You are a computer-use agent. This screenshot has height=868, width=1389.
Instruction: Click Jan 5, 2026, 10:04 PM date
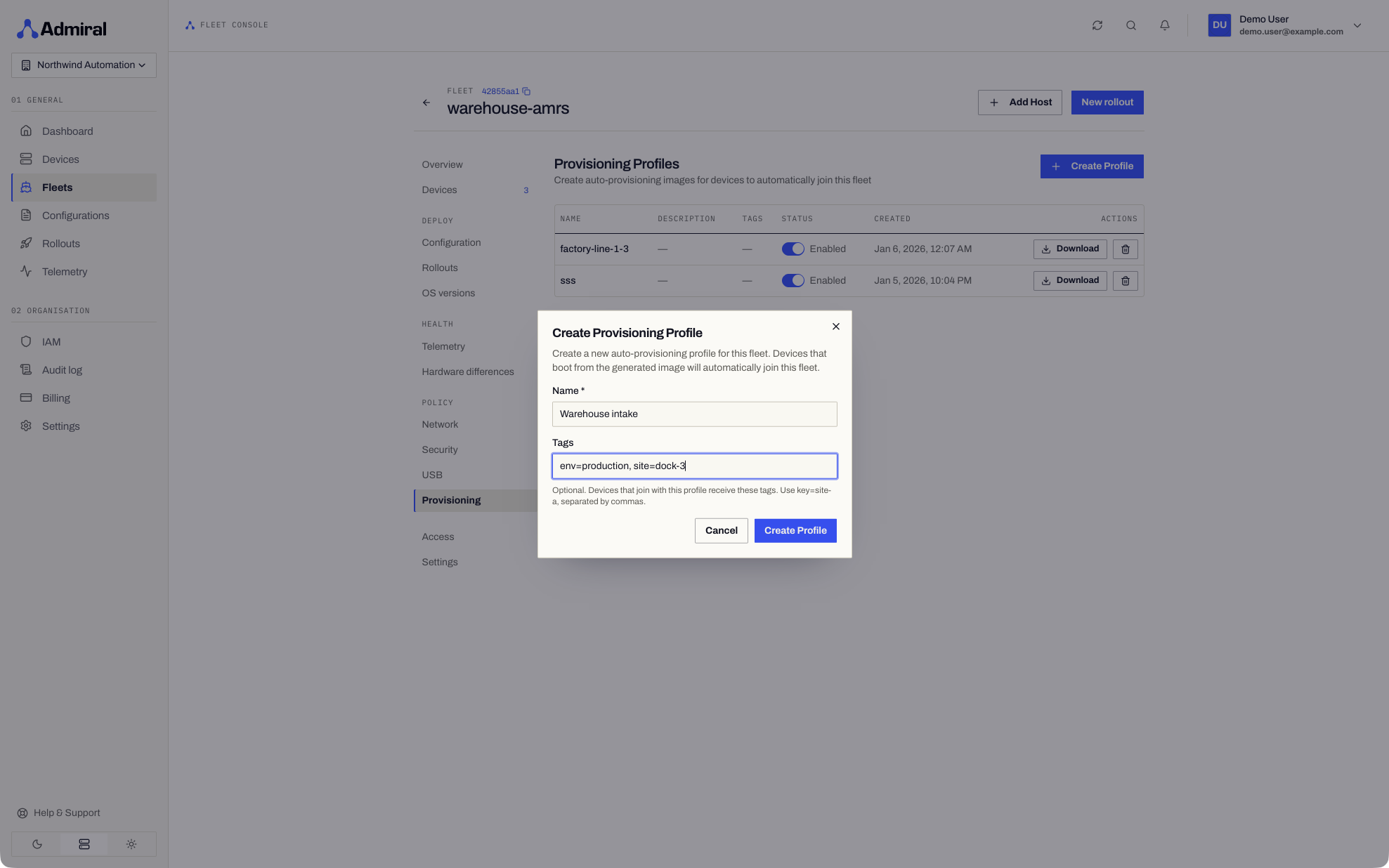tap(923, 281)
